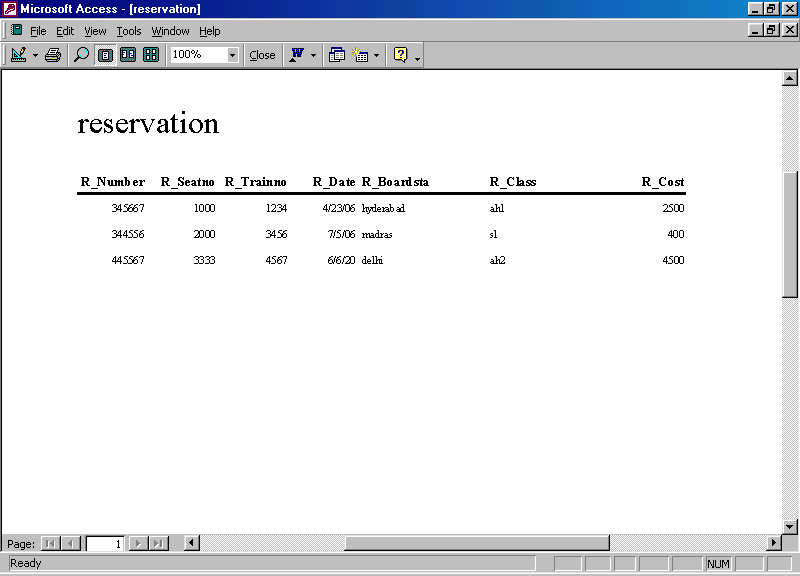Open the zoom percentage dropdown
800x576 pixels.
click(233, 55)
